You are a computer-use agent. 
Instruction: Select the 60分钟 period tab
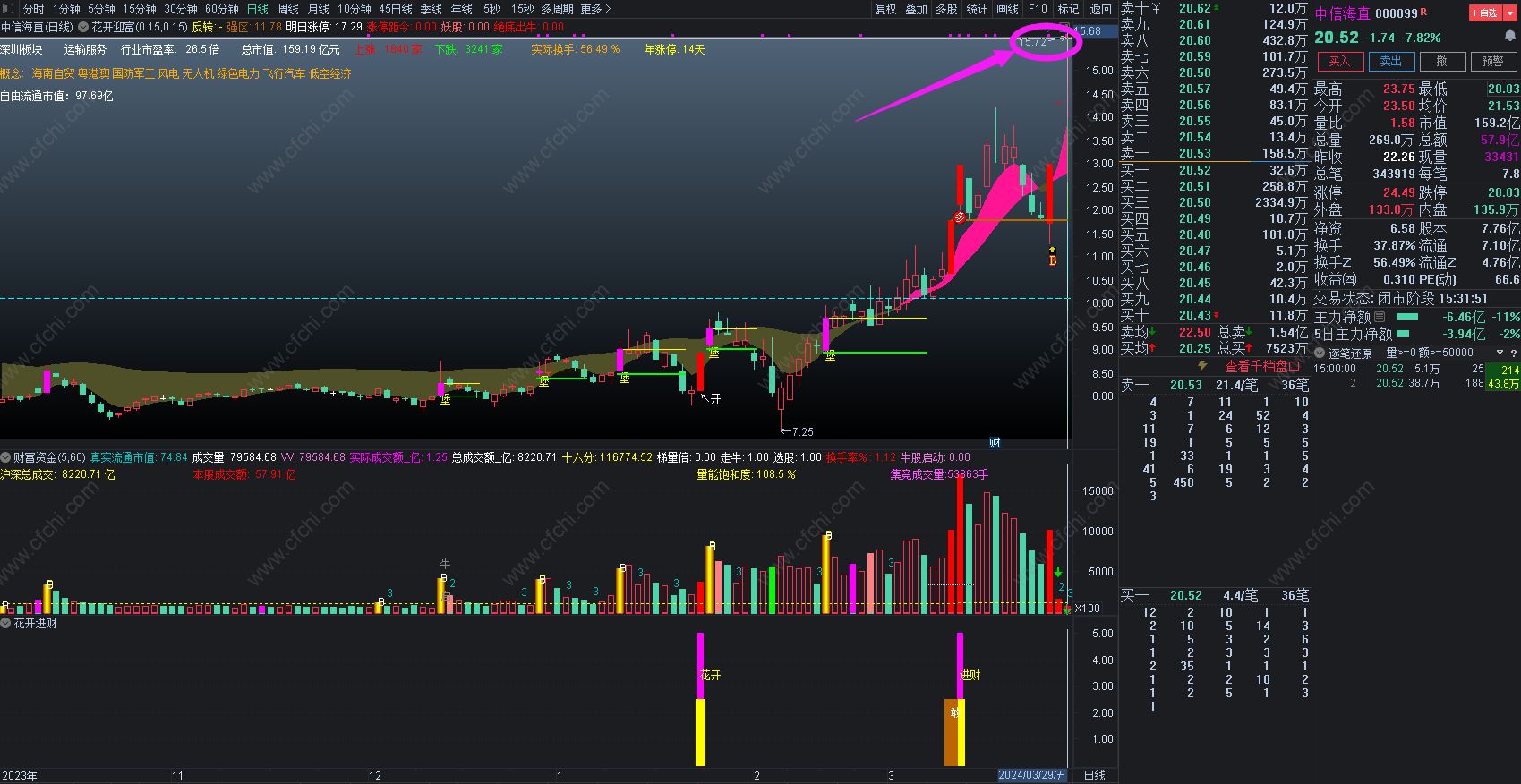pyautogui.click(x=222, y=9)
